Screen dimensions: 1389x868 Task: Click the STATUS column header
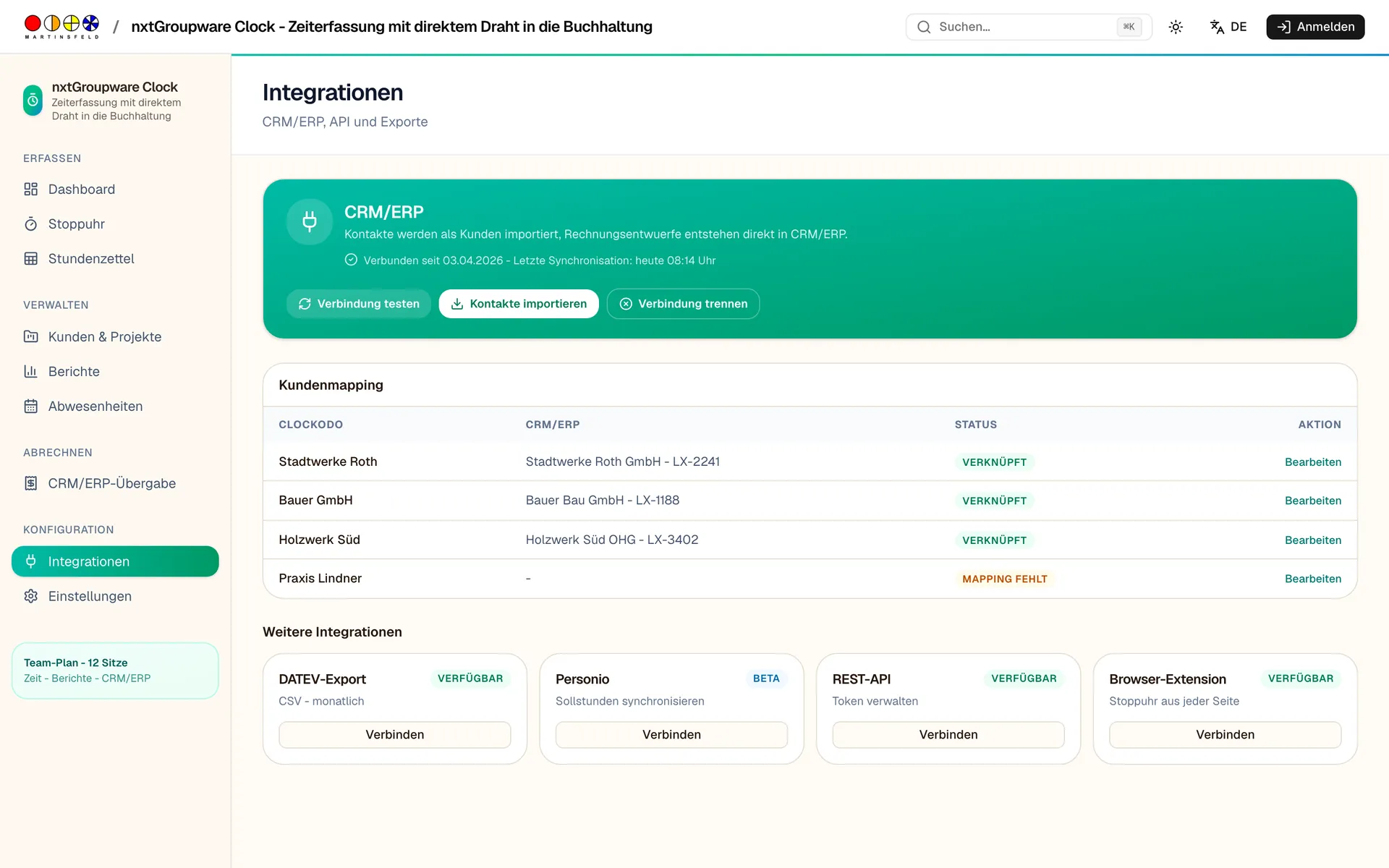pyautogui.click(x=975, y=425)
